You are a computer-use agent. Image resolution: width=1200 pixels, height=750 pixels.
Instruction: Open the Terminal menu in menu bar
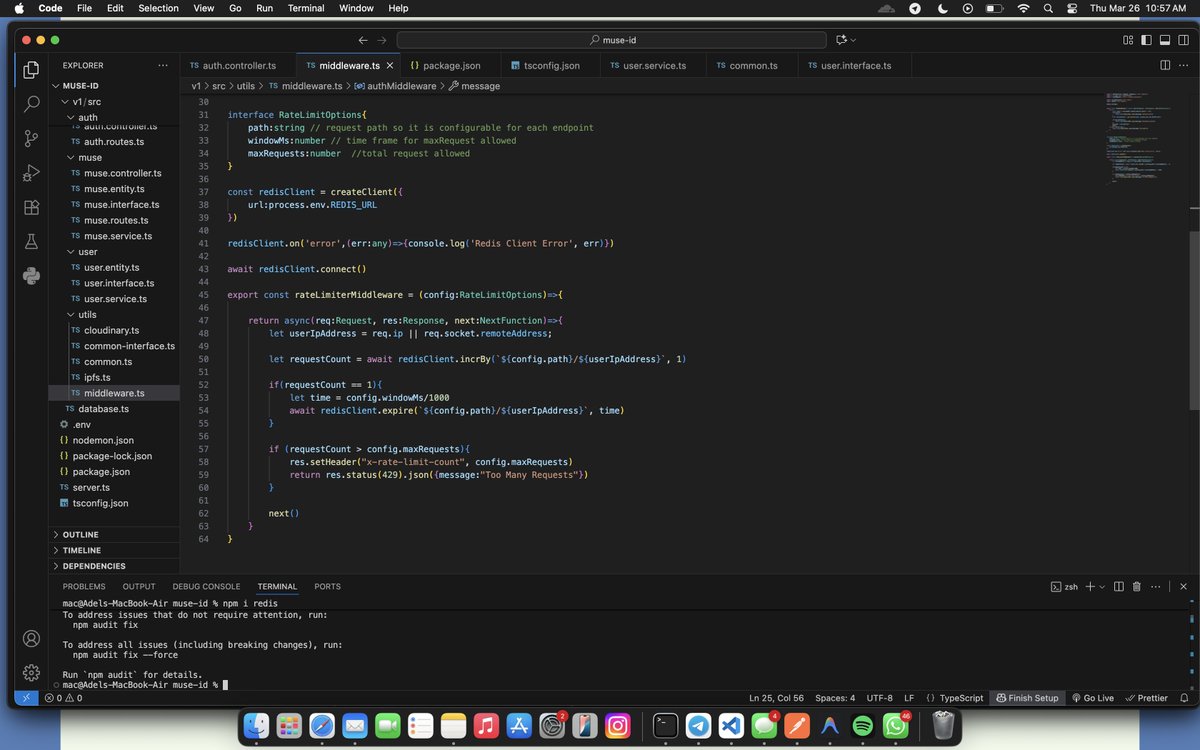point(305,8)
